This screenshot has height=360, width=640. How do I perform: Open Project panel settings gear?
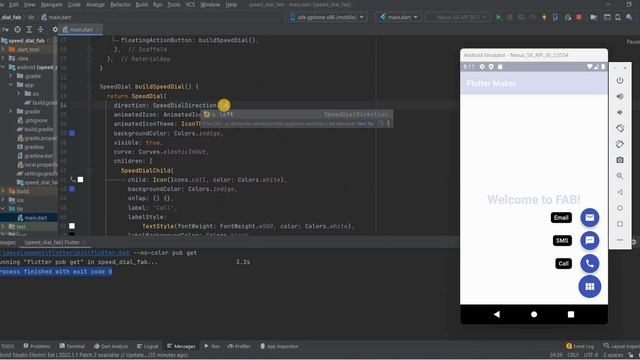click(x=55, y=29)
